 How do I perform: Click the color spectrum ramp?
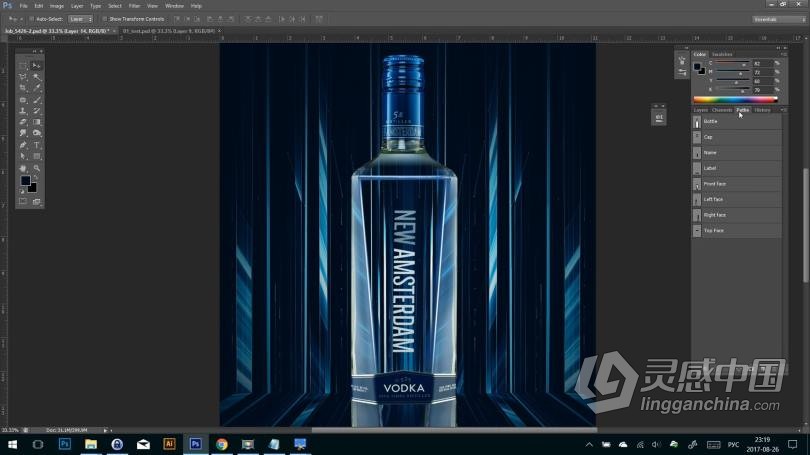pos(735,100)
